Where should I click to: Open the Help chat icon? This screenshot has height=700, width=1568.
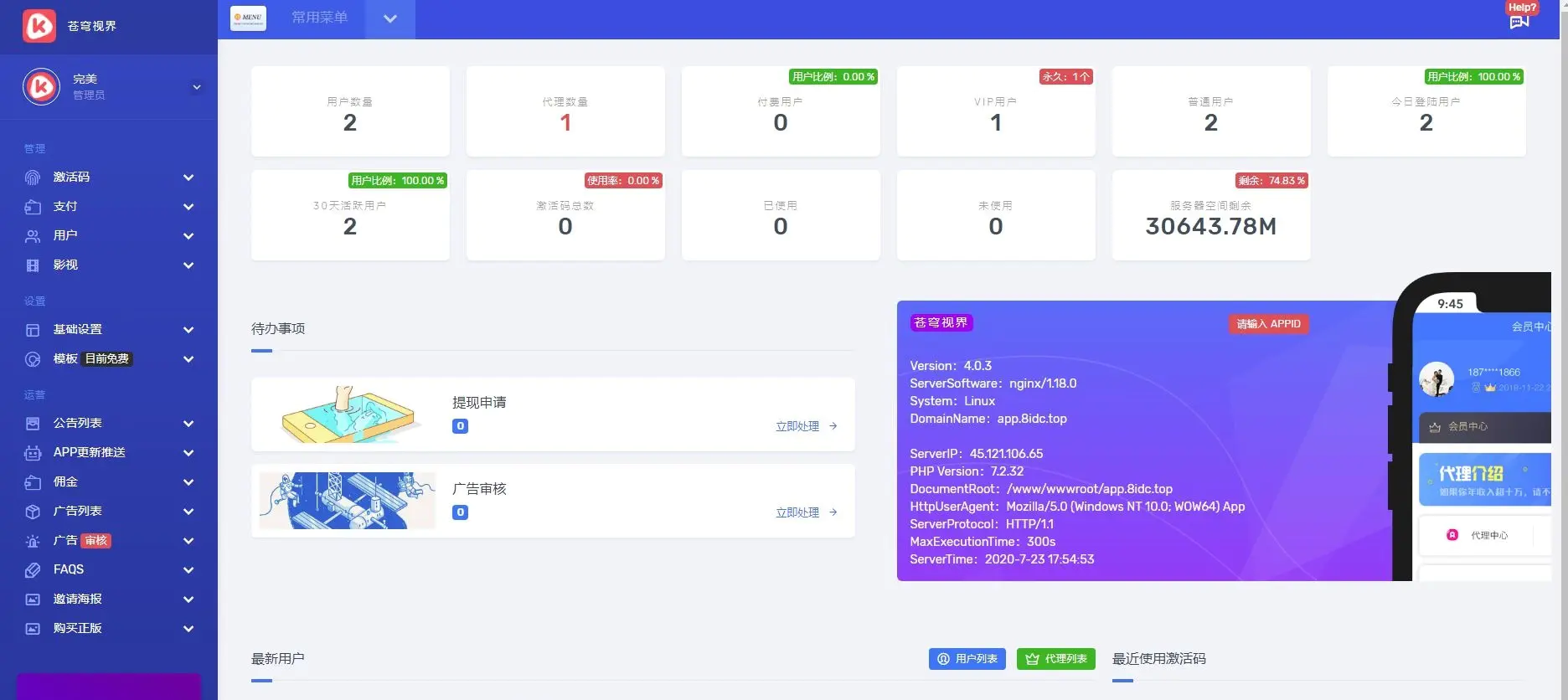tap(1519, 22)
